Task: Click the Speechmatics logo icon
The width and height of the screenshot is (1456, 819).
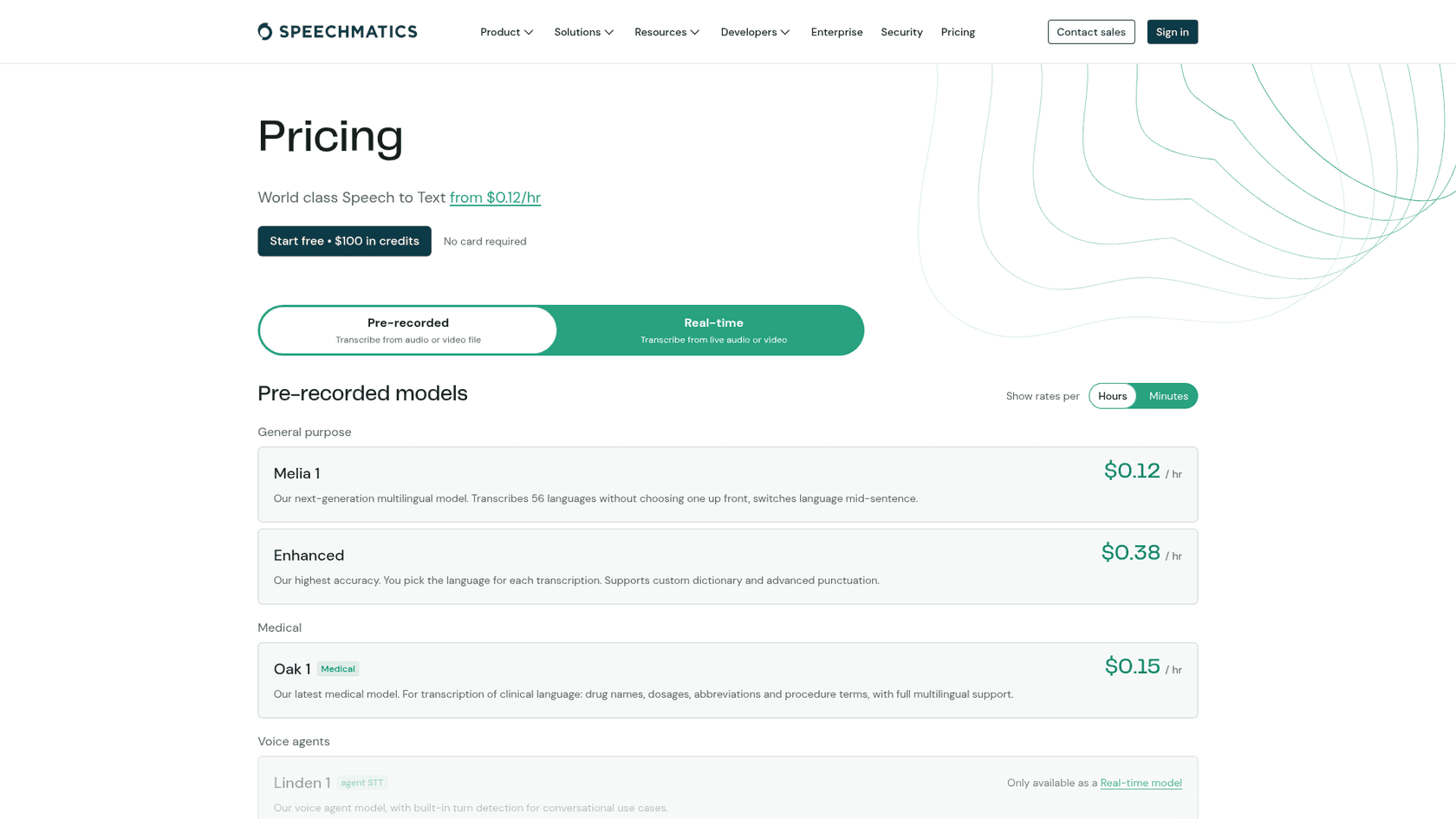Action: 265,32
